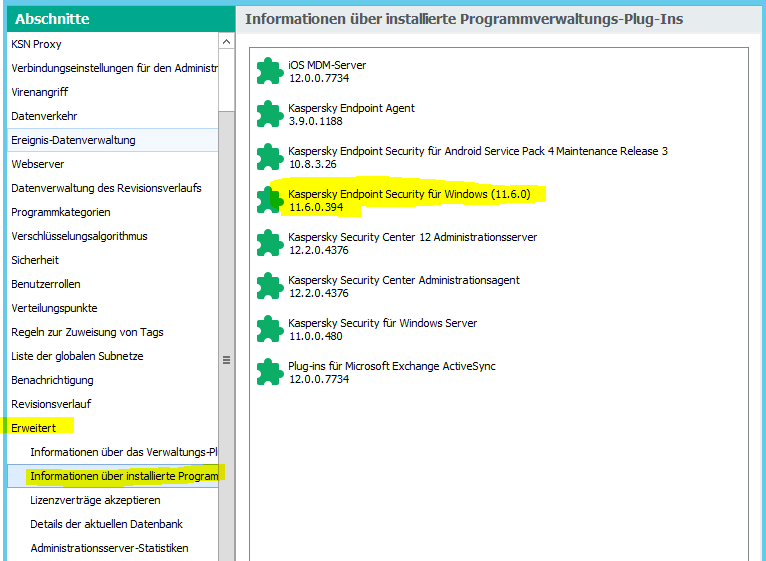The height and width of the screenshot is (561, 766).
Task: Select Kaspersky Endpoint Security für Windows (11.6.0)
Action: (x=409, y=194)
